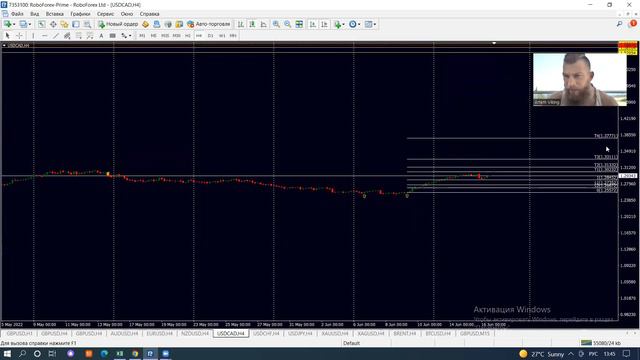Viewport: 640px width, 360px height.
Task: Open the Strategy Tester icon
Action: coord(87,24)
